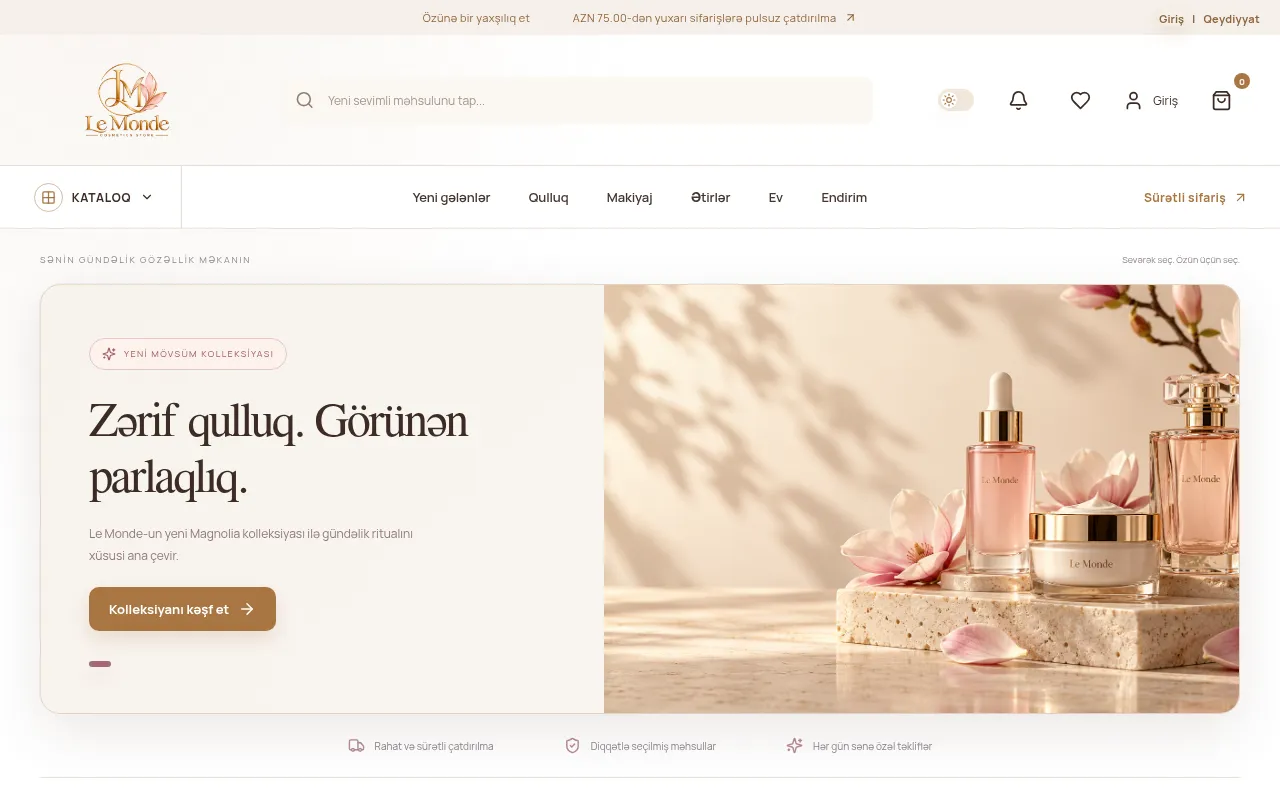Click the user profile icon
This screenshot has width=1280, height=800.
pos(1133,100)
